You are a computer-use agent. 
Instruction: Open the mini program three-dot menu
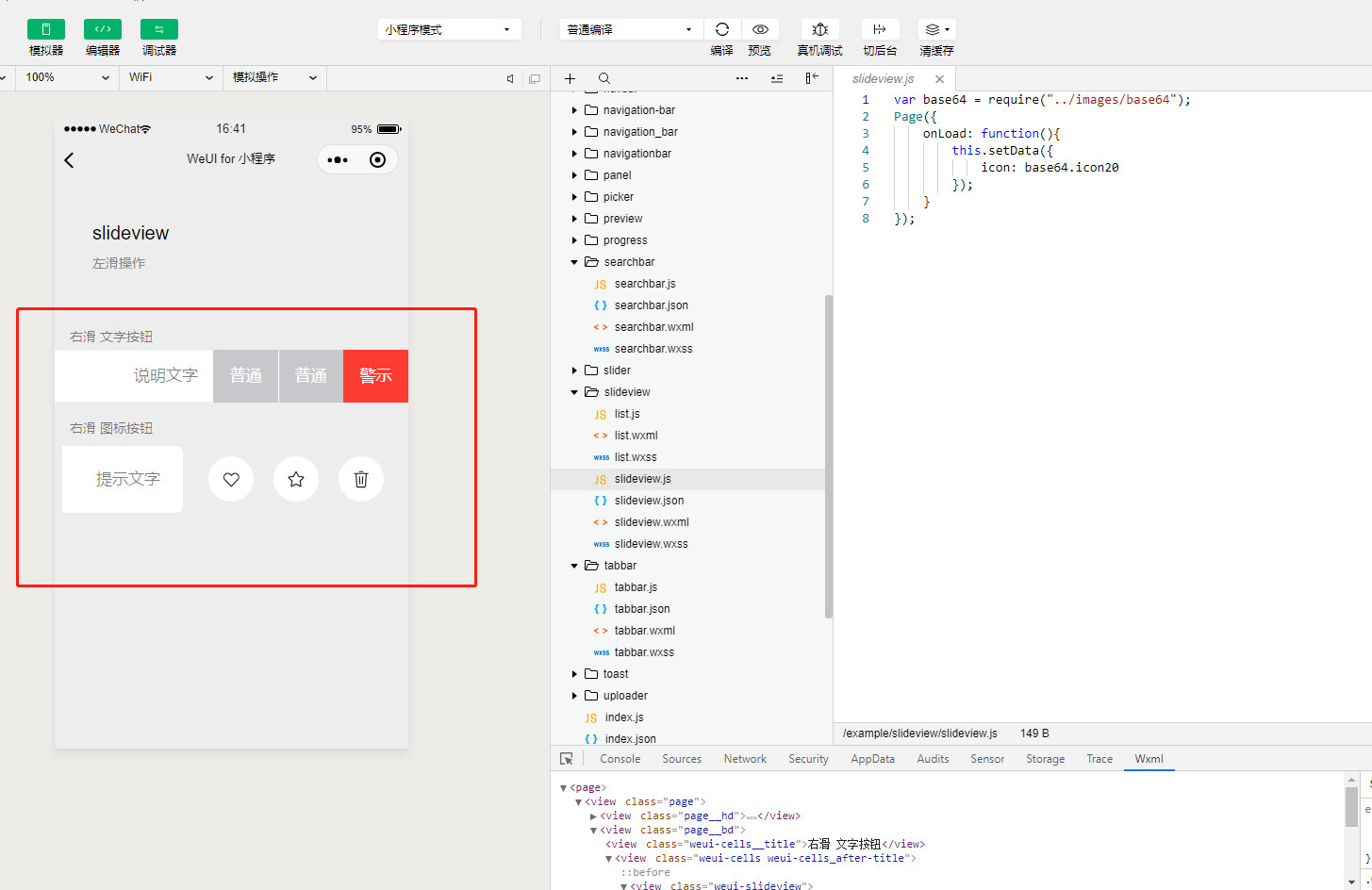pos(338,160)
